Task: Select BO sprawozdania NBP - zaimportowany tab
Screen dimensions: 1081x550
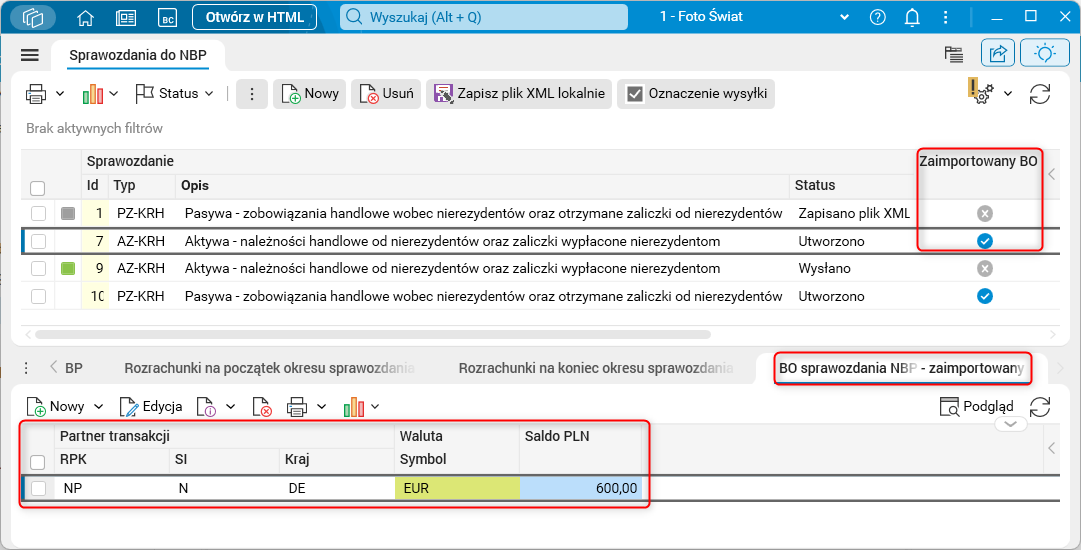Action: pos(902,368)
